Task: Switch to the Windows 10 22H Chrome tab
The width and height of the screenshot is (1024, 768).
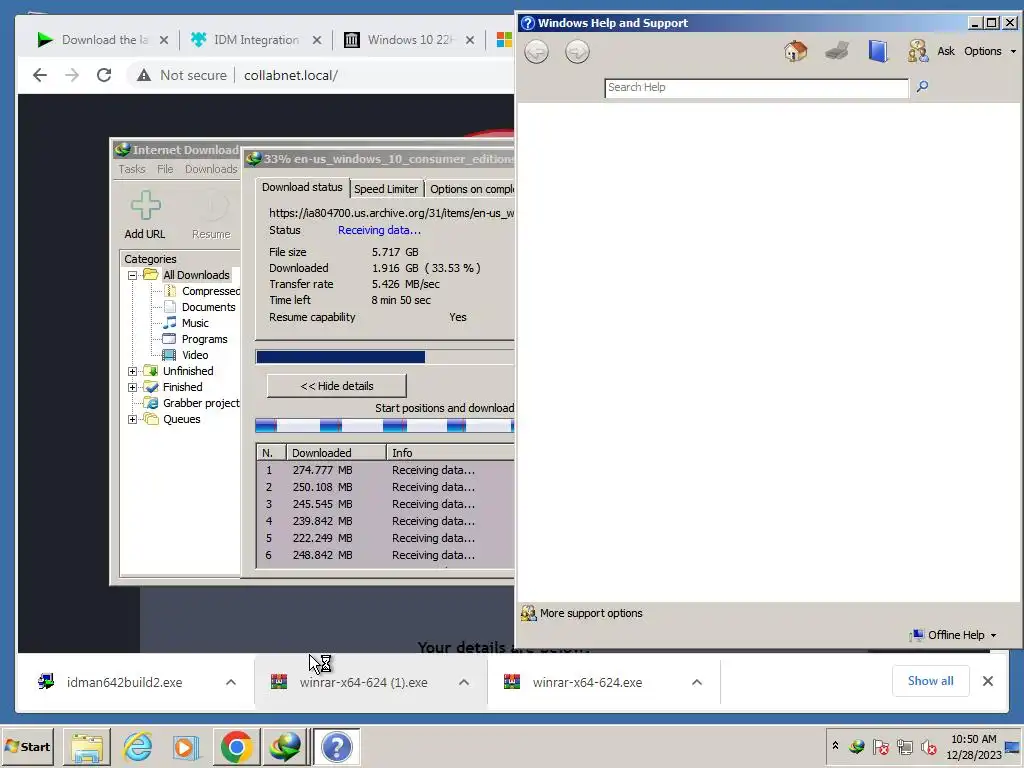Action: pos(410,40)
